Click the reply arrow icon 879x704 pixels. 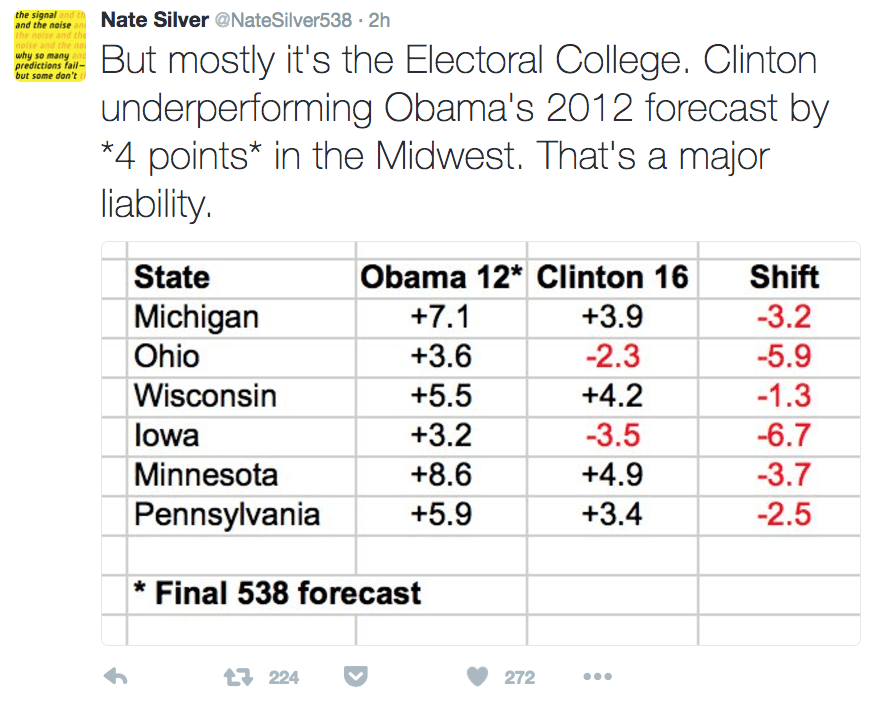[x=116, y=677]
